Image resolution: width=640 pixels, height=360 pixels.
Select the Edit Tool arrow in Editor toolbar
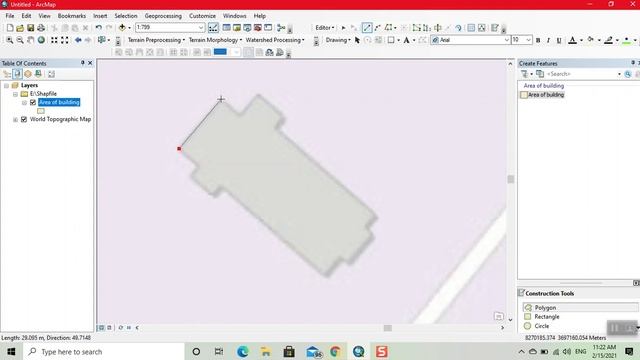click(343, 28)
